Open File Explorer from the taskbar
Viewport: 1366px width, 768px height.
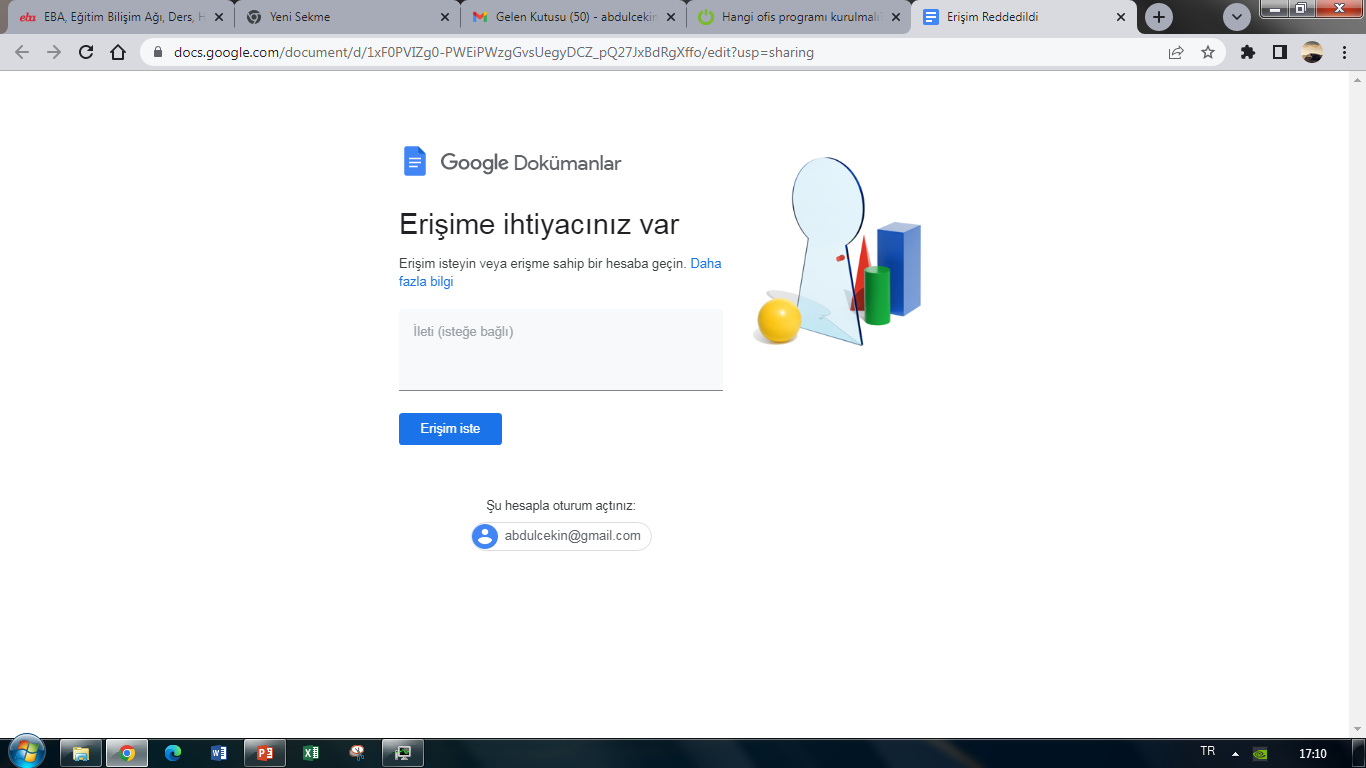pyautogui.click(x=81, y=753)
